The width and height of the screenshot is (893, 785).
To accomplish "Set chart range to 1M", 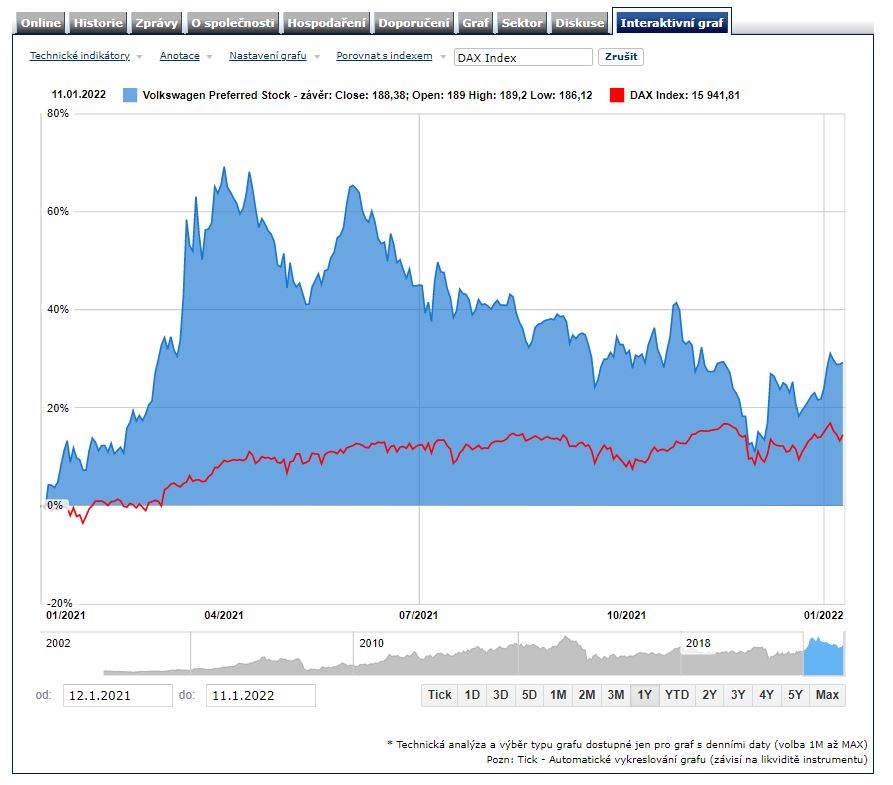I will 558,695.
